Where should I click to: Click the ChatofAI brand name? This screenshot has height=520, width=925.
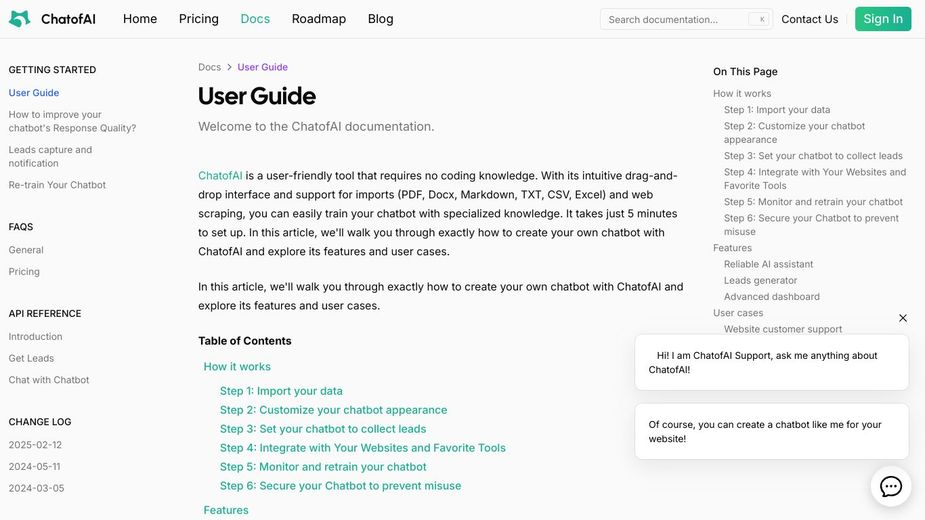pos(68,19)
